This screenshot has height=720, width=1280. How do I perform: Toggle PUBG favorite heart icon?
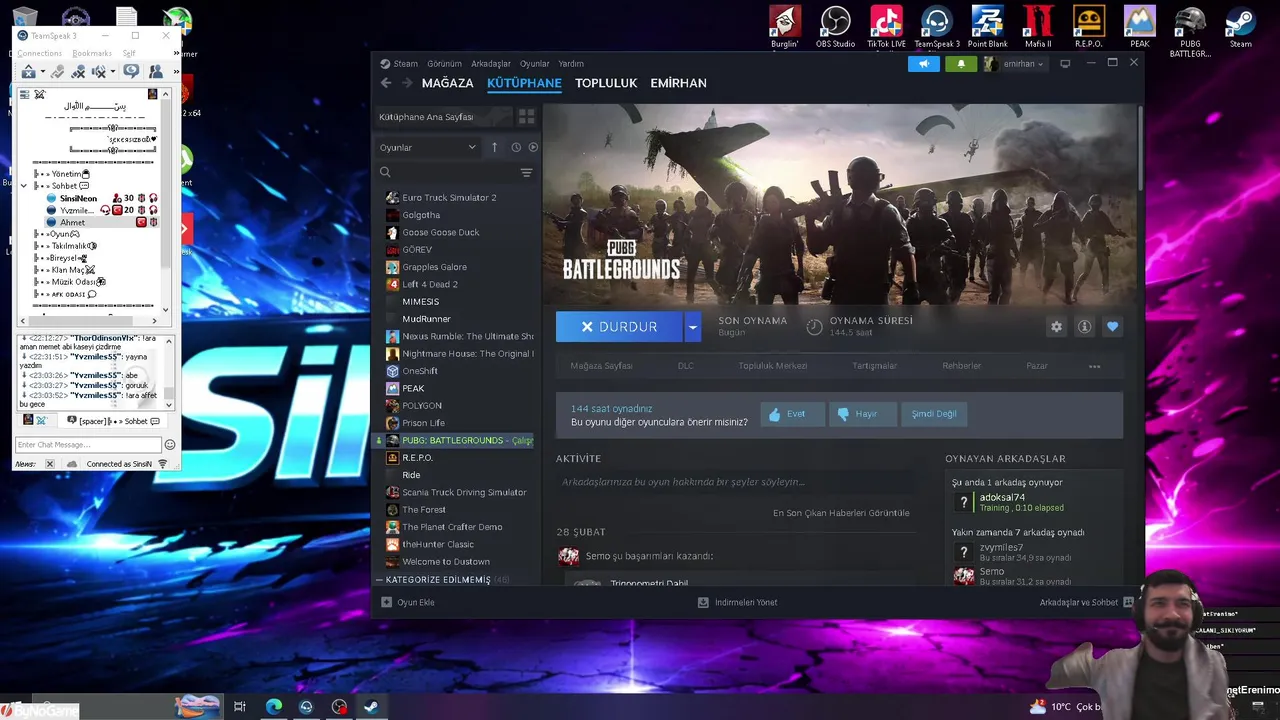1112,327
